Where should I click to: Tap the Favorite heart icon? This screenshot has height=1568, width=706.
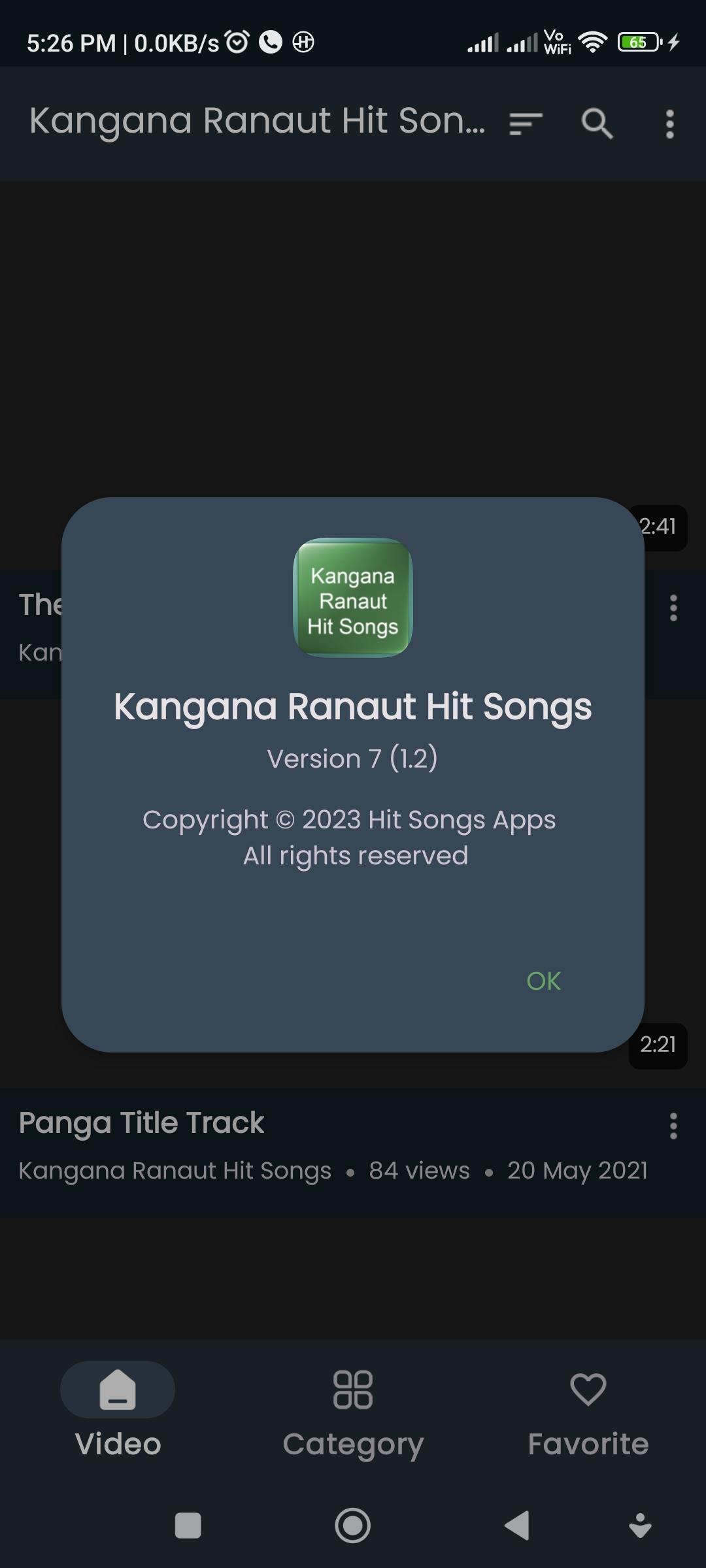pos(588,1390)
